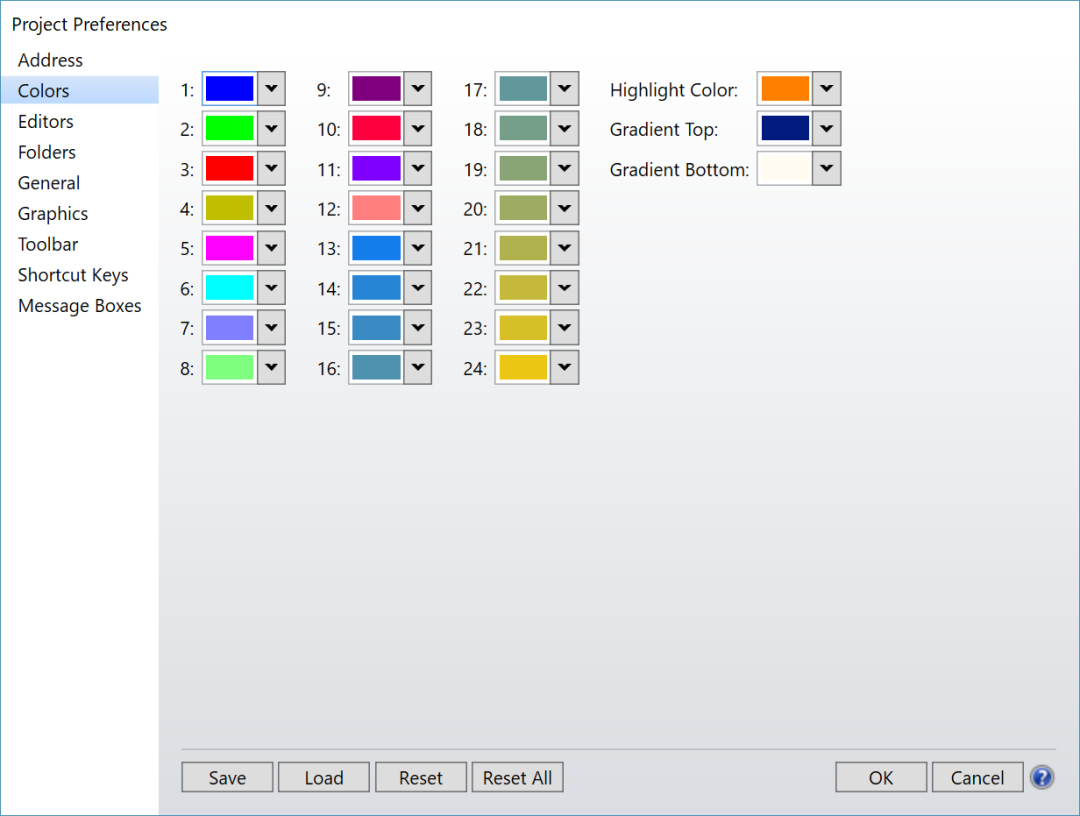
Task: Select the Address preferences category
Action: point(50,60)
